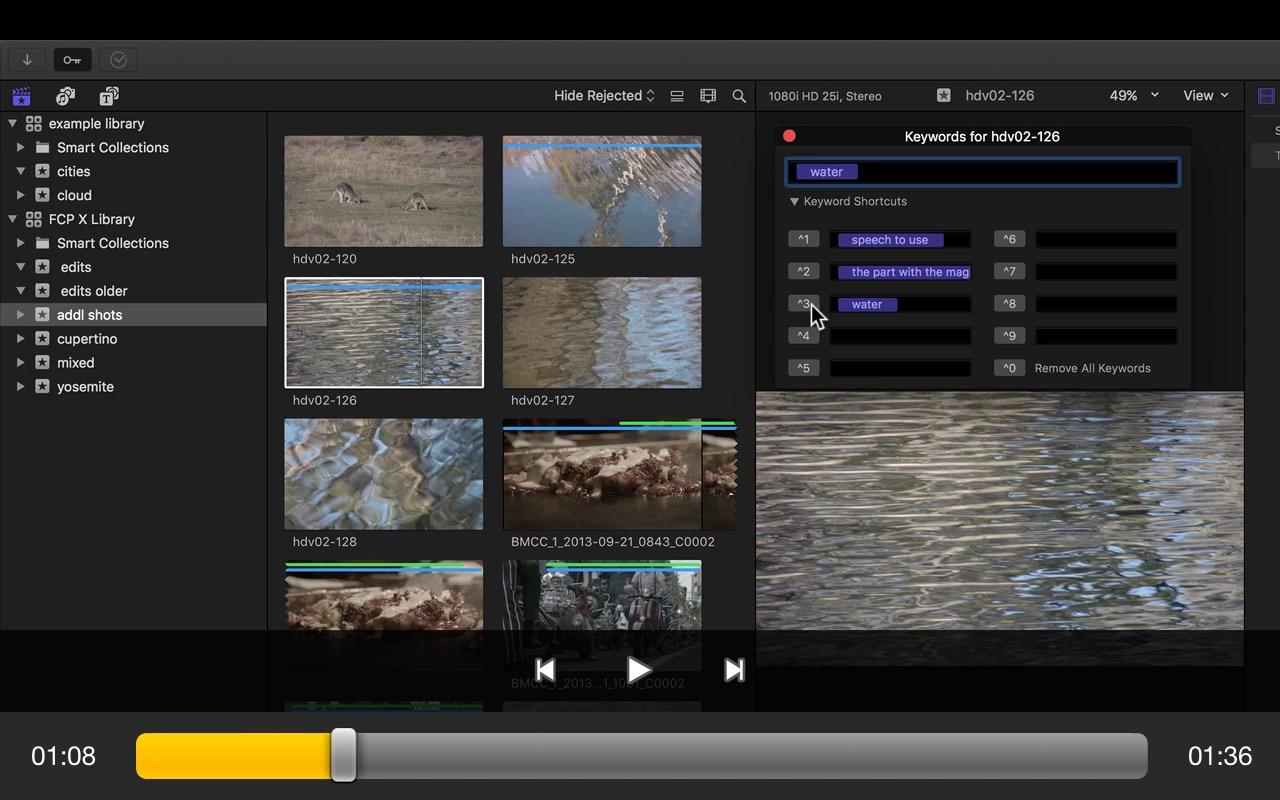Screen dimensions: 1280x800
Task: Click the import media arrow icon
Action: click(27, 60)
